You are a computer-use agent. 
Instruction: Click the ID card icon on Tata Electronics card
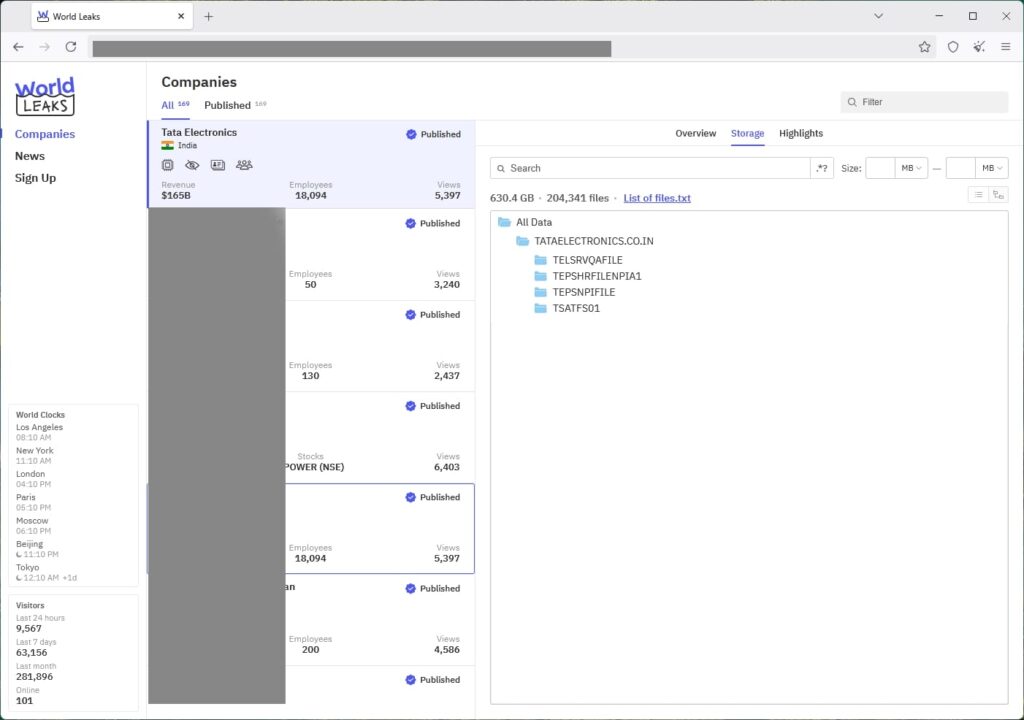click(x=218, y=165)
